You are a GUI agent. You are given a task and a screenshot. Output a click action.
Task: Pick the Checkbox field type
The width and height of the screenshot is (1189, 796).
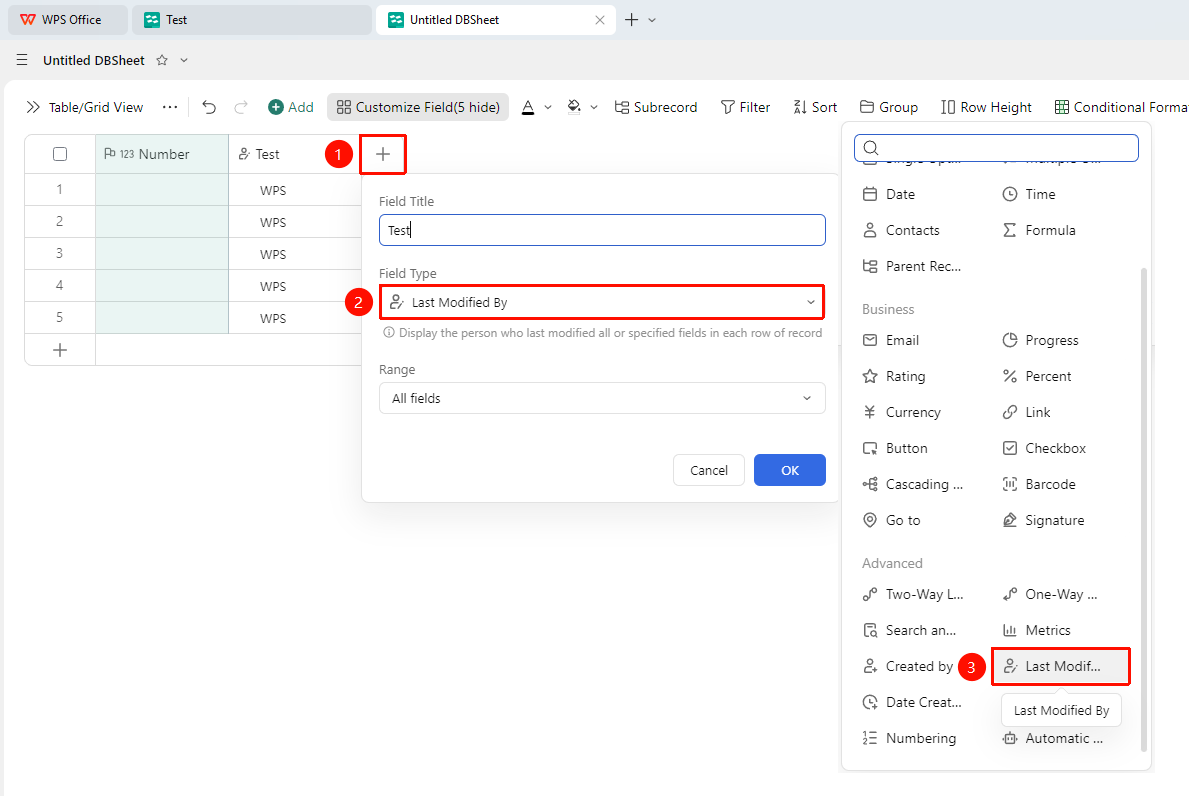click(x=1044, y=448)
